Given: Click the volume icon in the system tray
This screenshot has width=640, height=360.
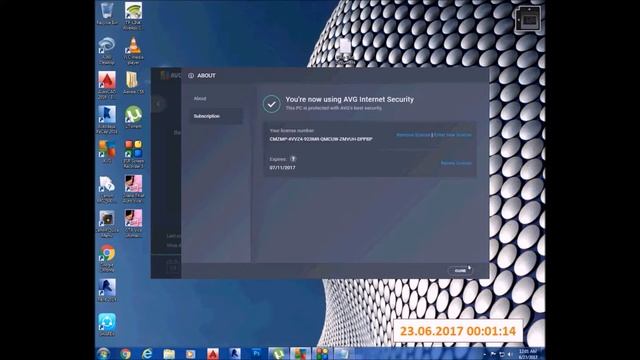Looking at the screenshot, I should tap(510, 354).
